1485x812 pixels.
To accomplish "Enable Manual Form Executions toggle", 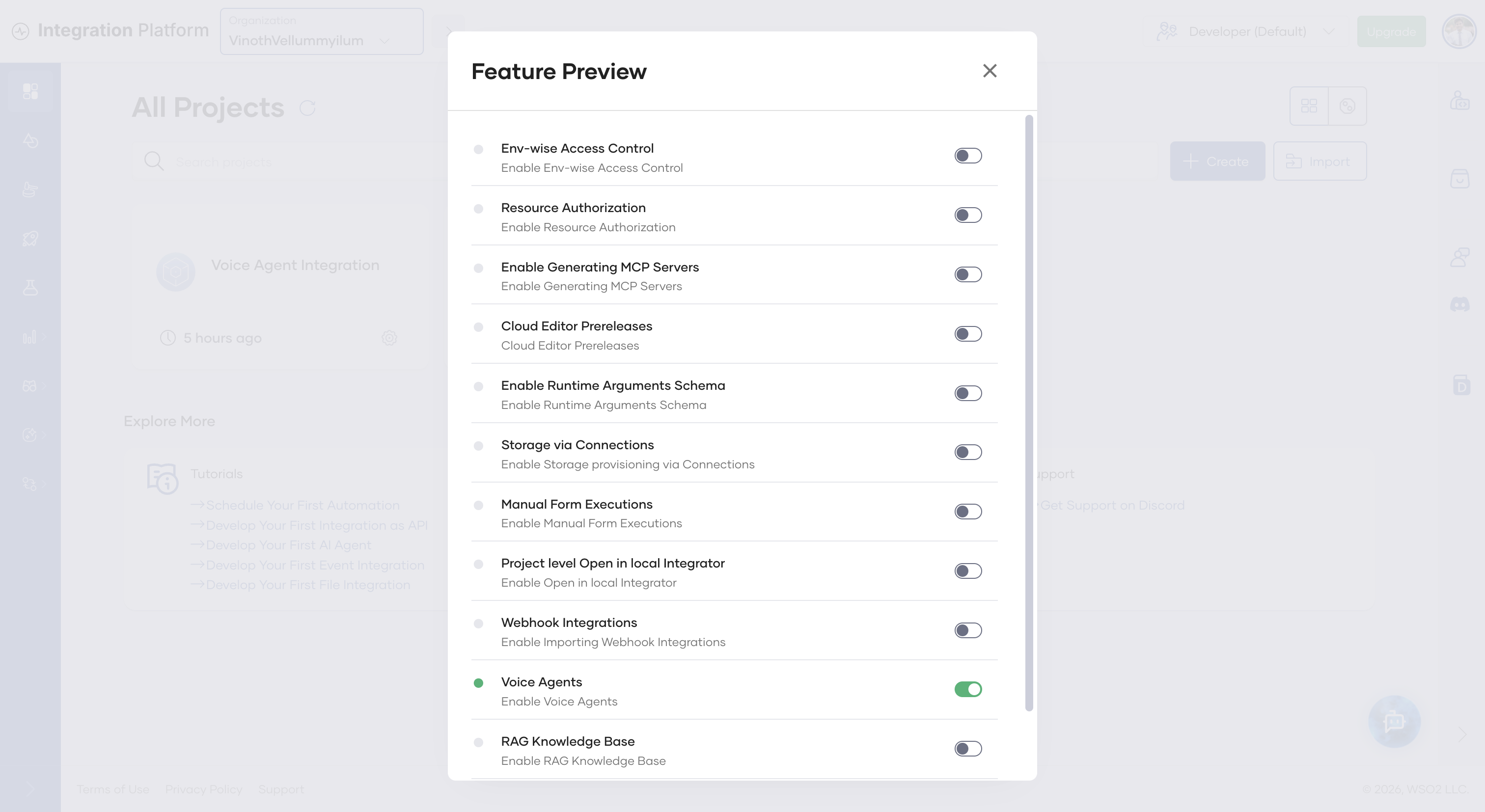I will point(968,512).
